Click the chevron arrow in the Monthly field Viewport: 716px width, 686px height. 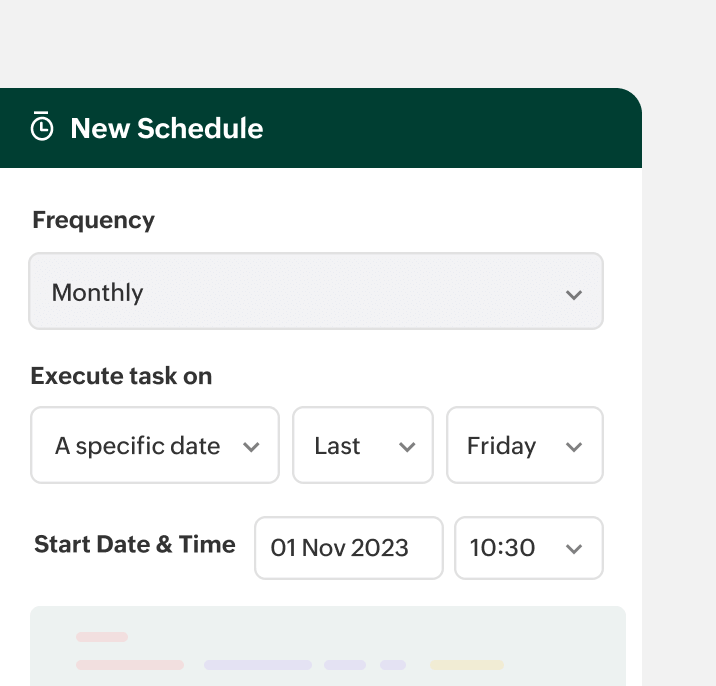(574, 295)
